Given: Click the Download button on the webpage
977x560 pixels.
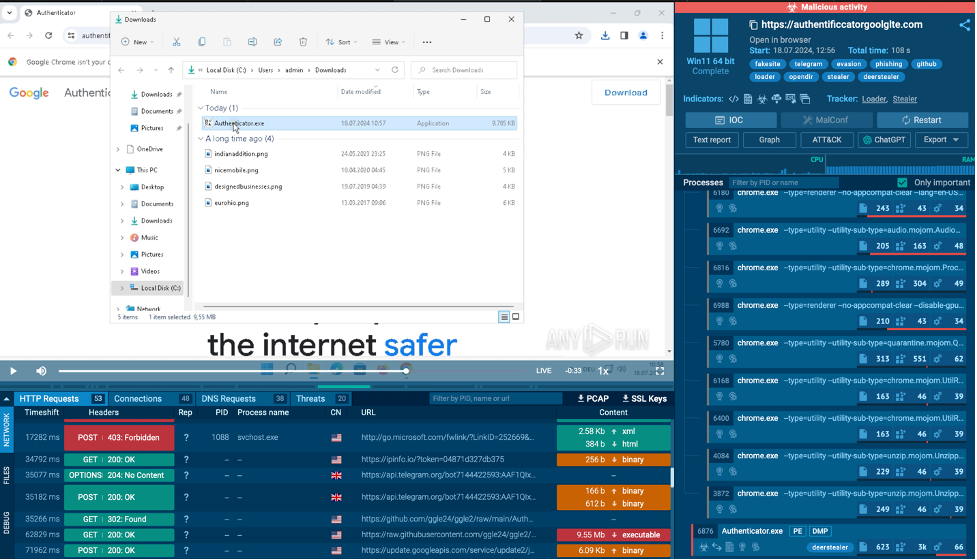Looking at the screenshot, I should click(x=626, y=92).
